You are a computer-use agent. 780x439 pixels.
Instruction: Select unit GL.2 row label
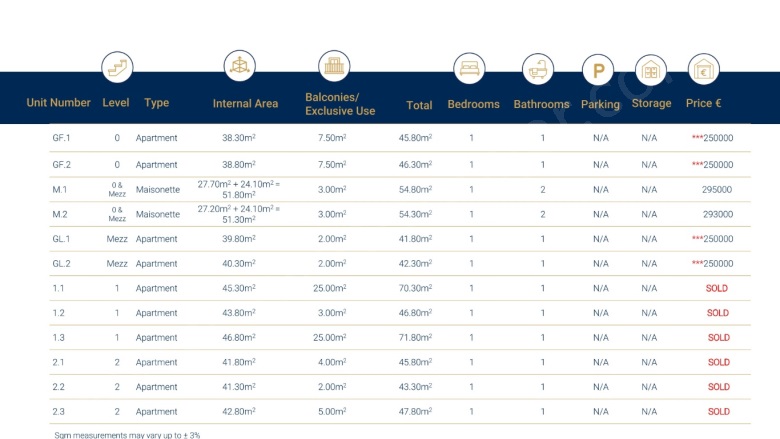pos(62,264)
